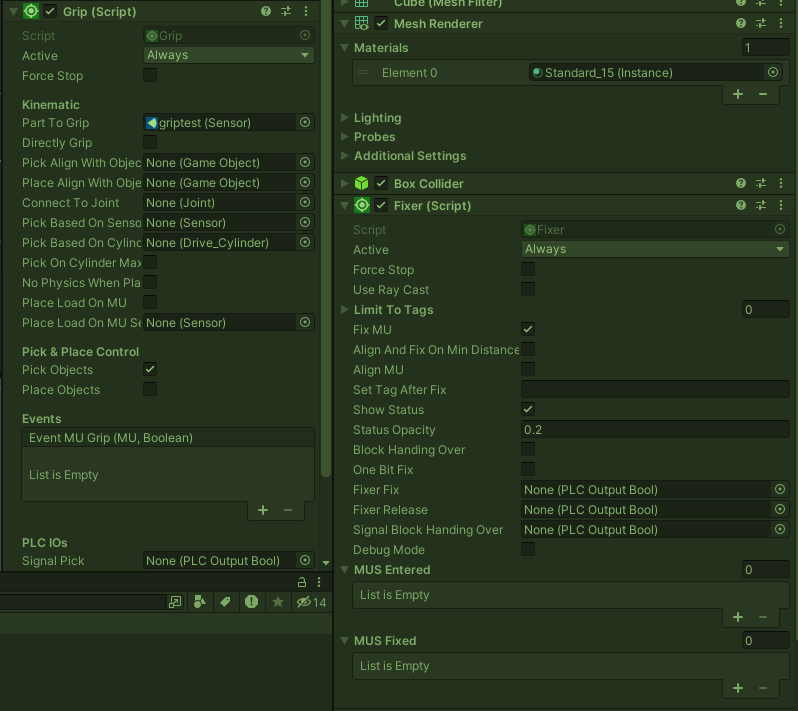Open object picker for Connect To Joint
798x711 pixels.
tap(305, 202)
